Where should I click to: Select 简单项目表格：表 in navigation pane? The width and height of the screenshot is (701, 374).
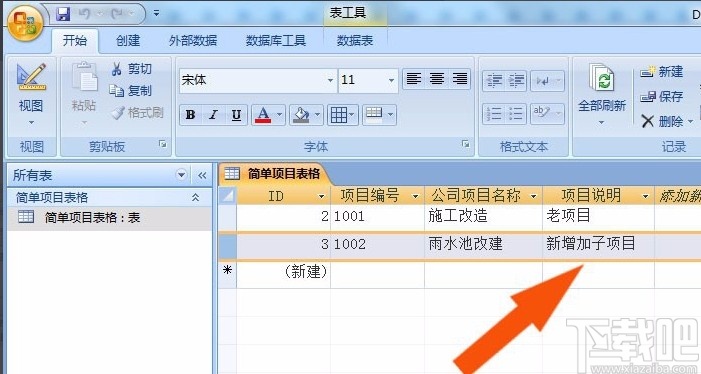109,218
